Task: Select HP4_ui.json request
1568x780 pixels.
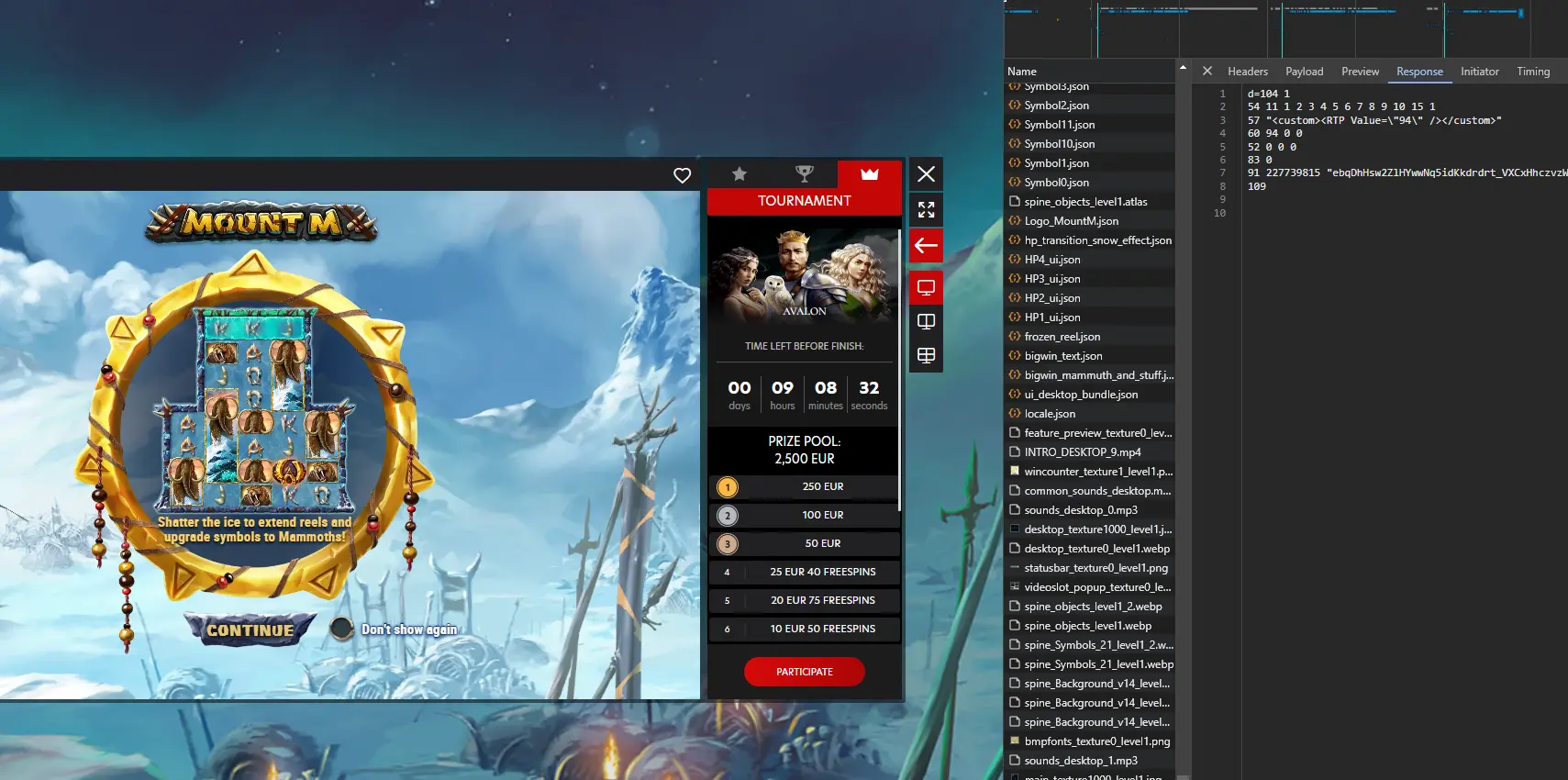Action: (x=1090, y=260)
